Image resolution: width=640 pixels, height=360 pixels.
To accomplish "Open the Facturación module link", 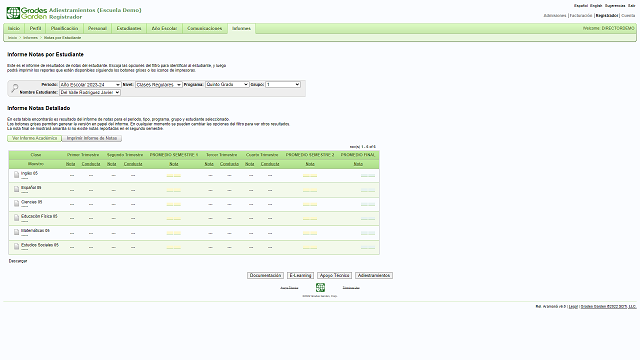I will tap(581, 16).
